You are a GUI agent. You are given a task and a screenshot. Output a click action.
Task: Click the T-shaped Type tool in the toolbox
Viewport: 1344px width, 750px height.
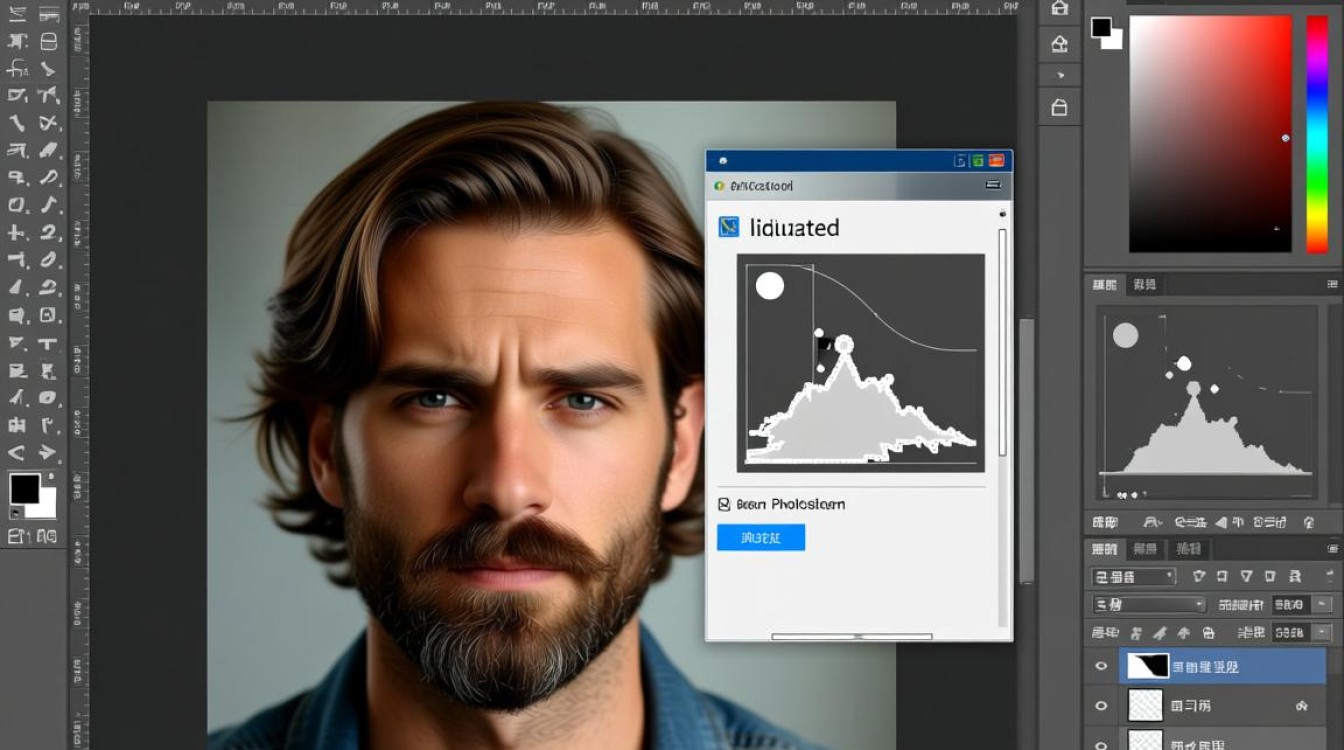click(x=47, y=344)
